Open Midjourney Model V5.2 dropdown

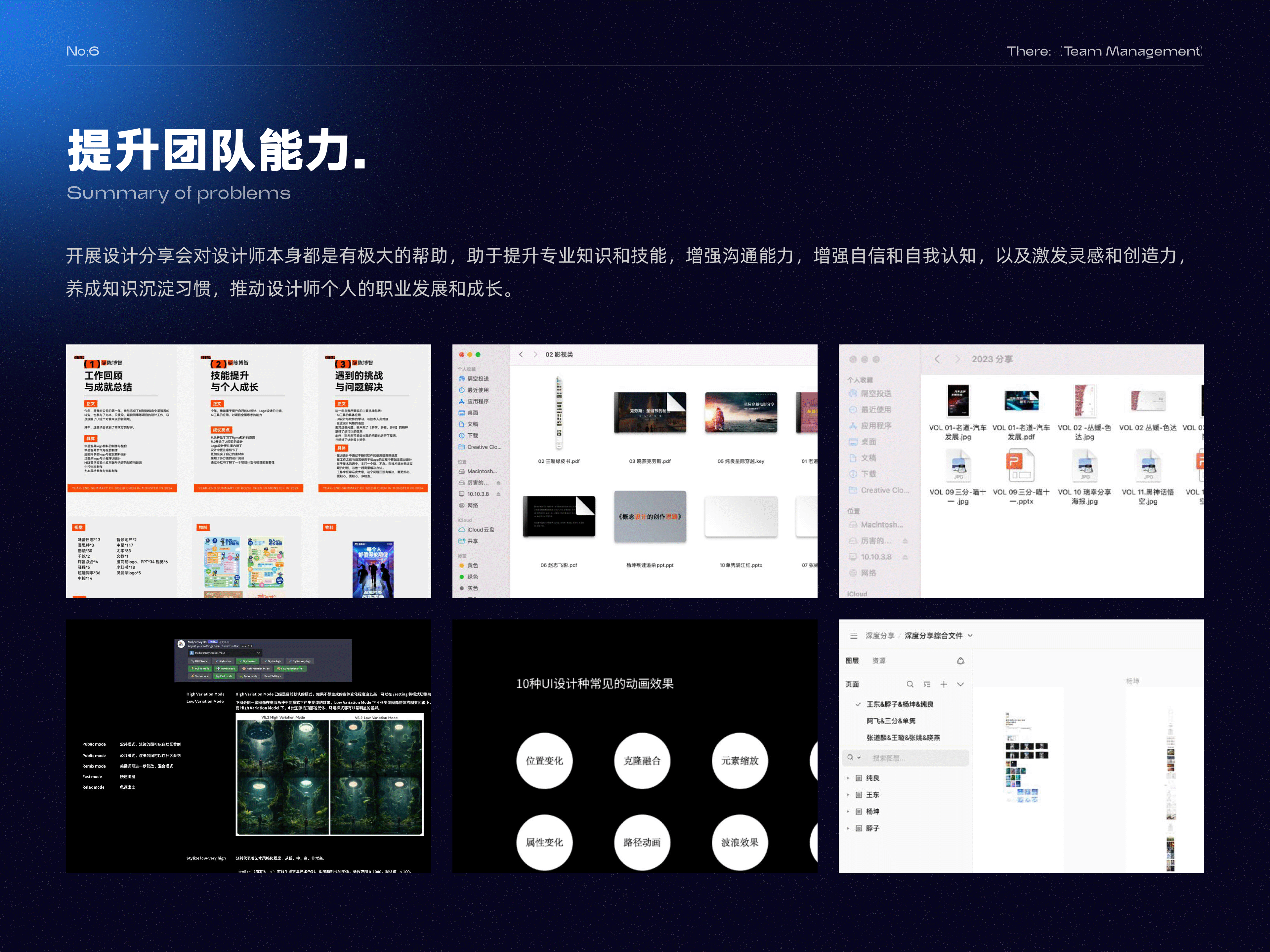click(x=225, y=653)
